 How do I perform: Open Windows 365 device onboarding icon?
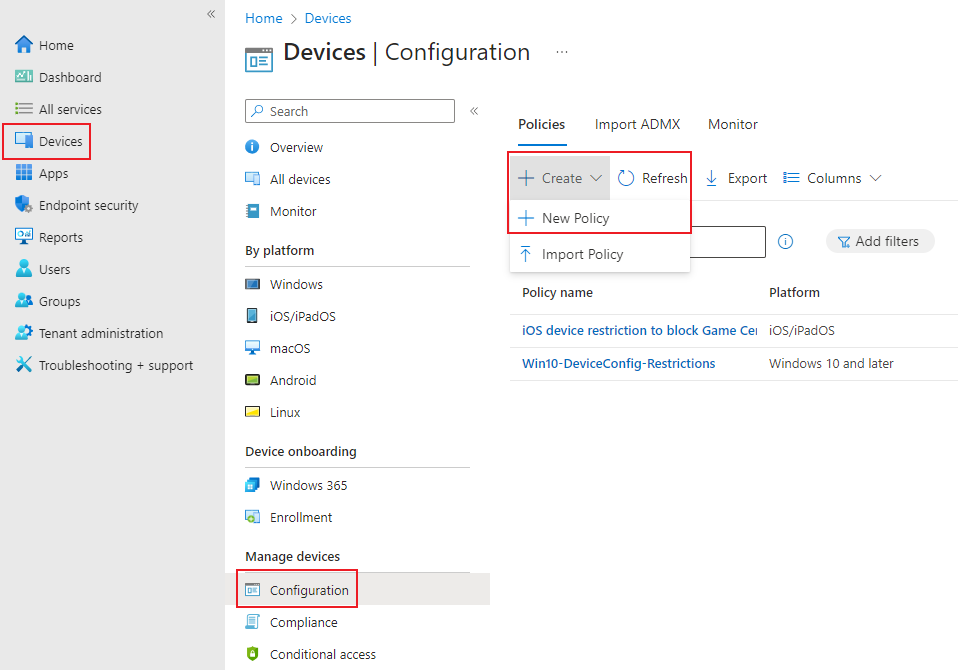(253, 485)
